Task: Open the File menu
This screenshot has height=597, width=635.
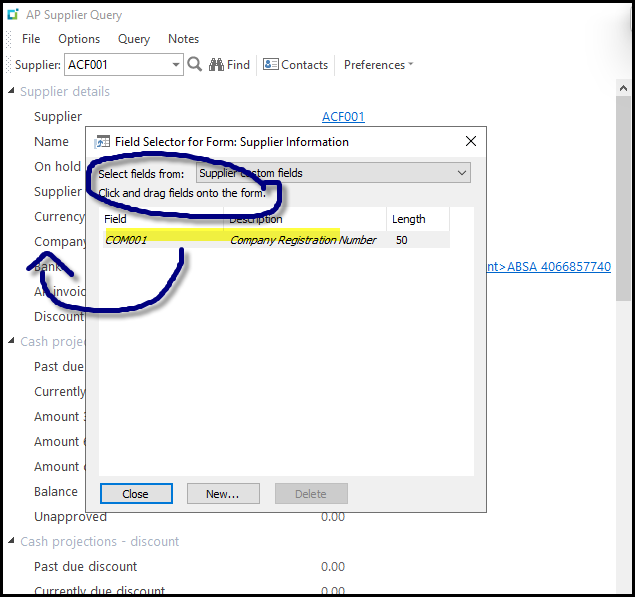Action: pyautogui.click(x=31, y=39)
